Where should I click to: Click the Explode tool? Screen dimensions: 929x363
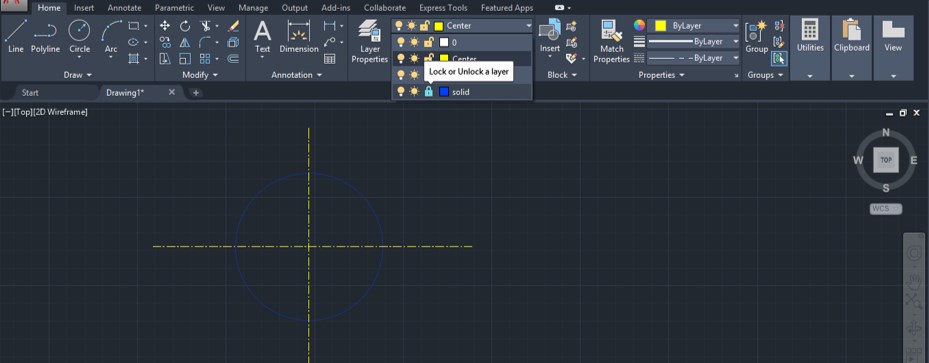(233, 42)
